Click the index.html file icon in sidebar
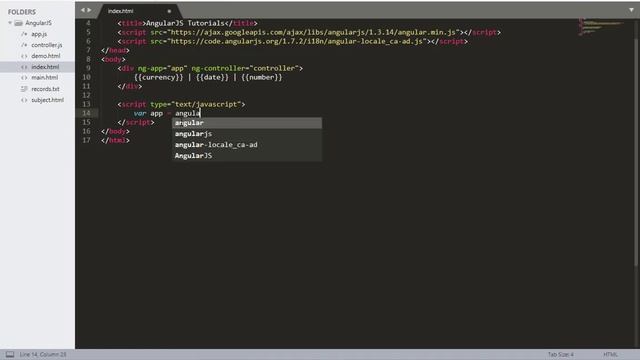The height and width of the screenshot is (360, 640). pyautogui.click(x=24, y=67)
